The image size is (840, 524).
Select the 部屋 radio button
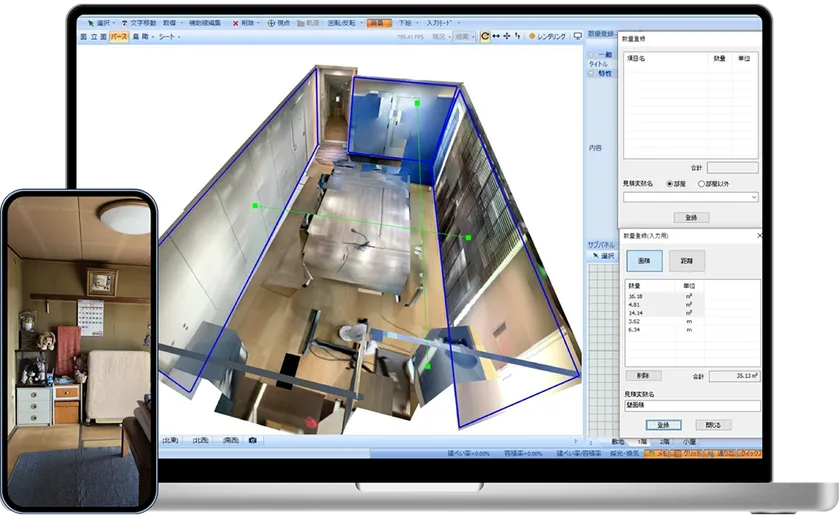669,184
